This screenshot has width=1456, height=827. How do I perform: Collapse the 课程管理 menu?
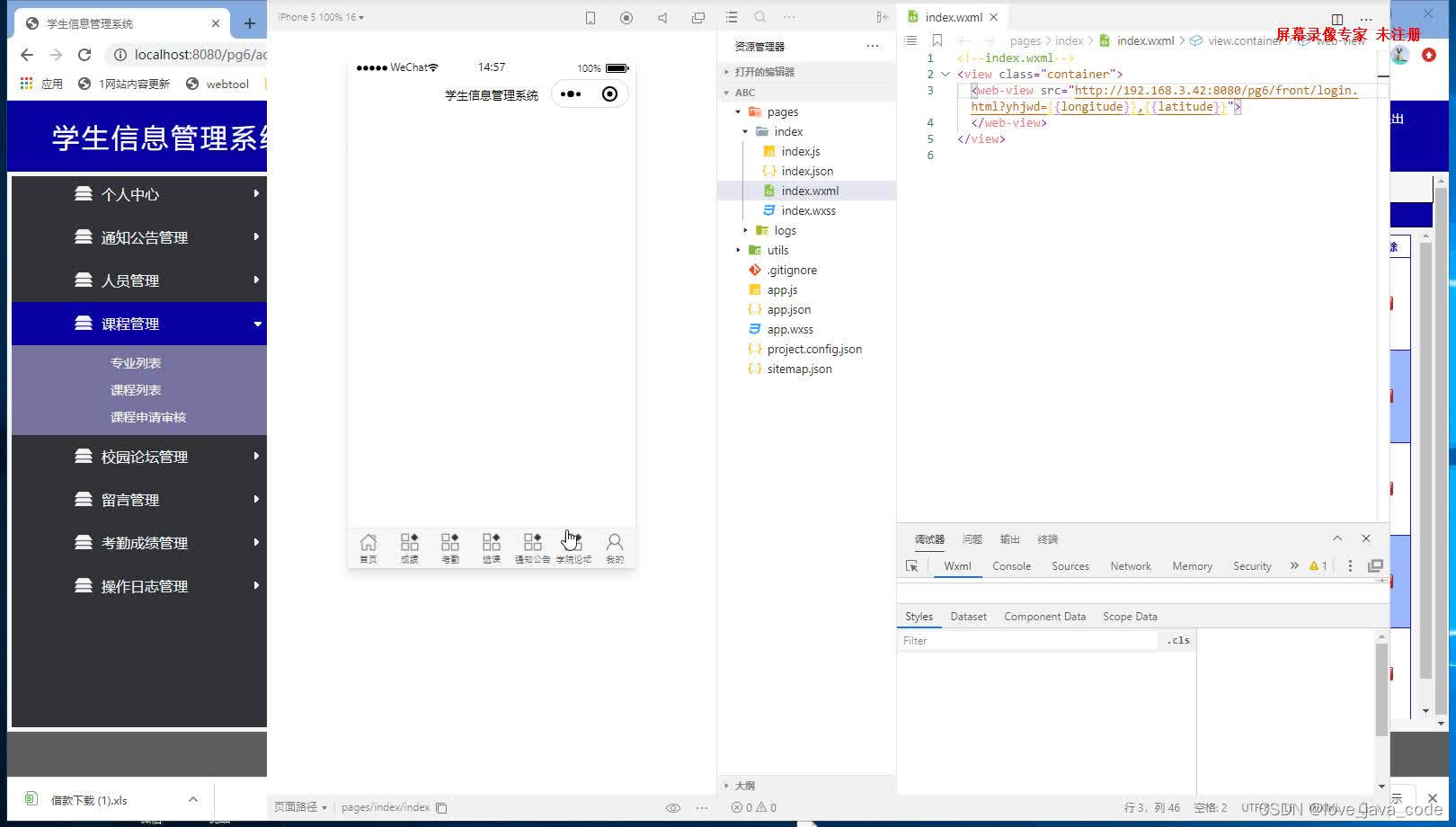pyautogui.click(x=139, y=324)
